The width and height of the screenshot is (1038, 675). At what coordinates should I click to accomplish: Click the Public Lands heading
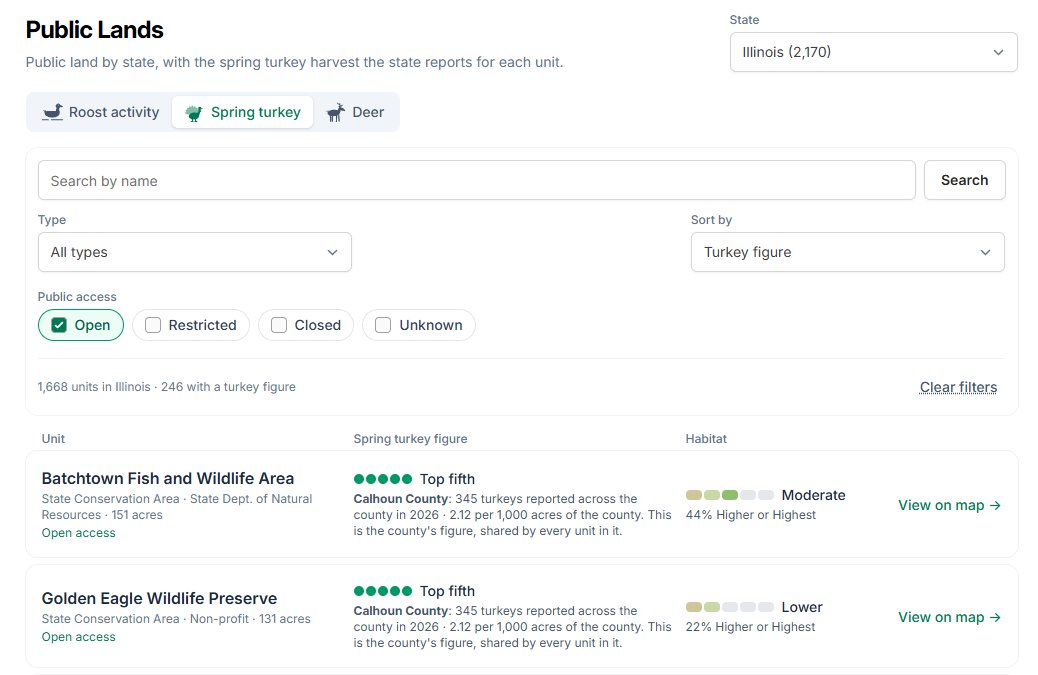pyautogui.click(x=95, y=30)
